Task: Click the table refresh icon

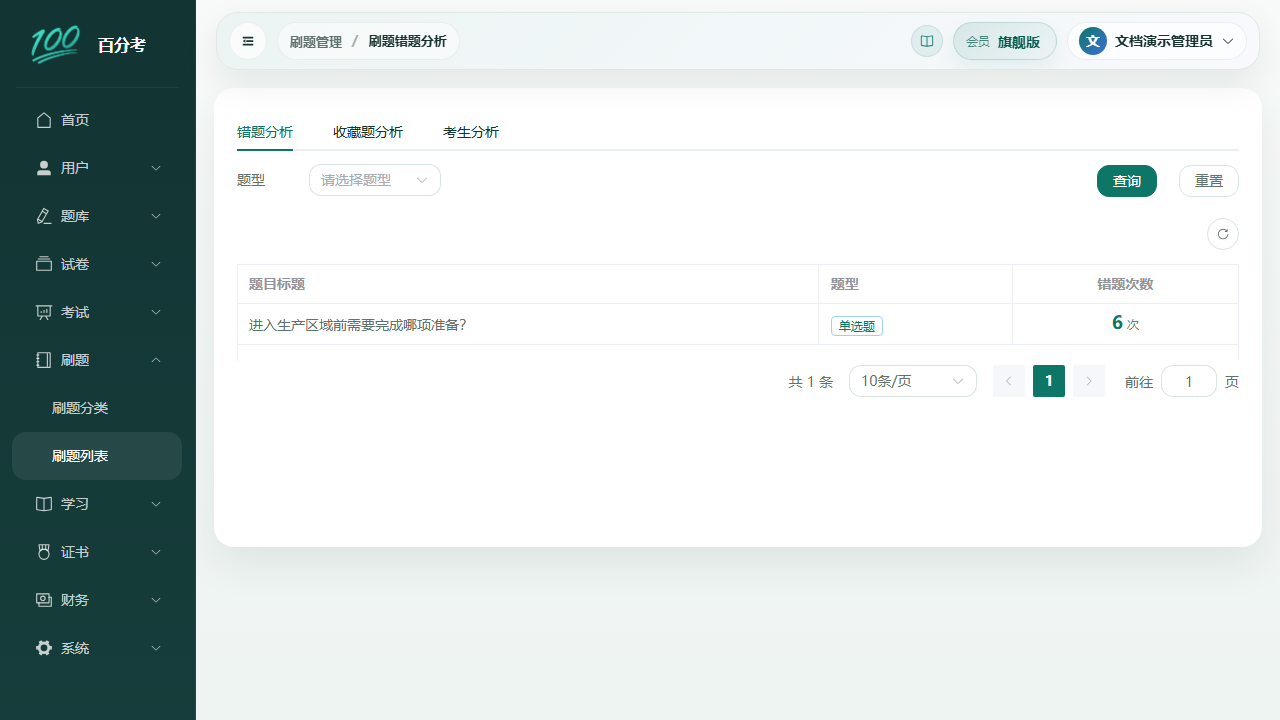Action: (1223, 234)
